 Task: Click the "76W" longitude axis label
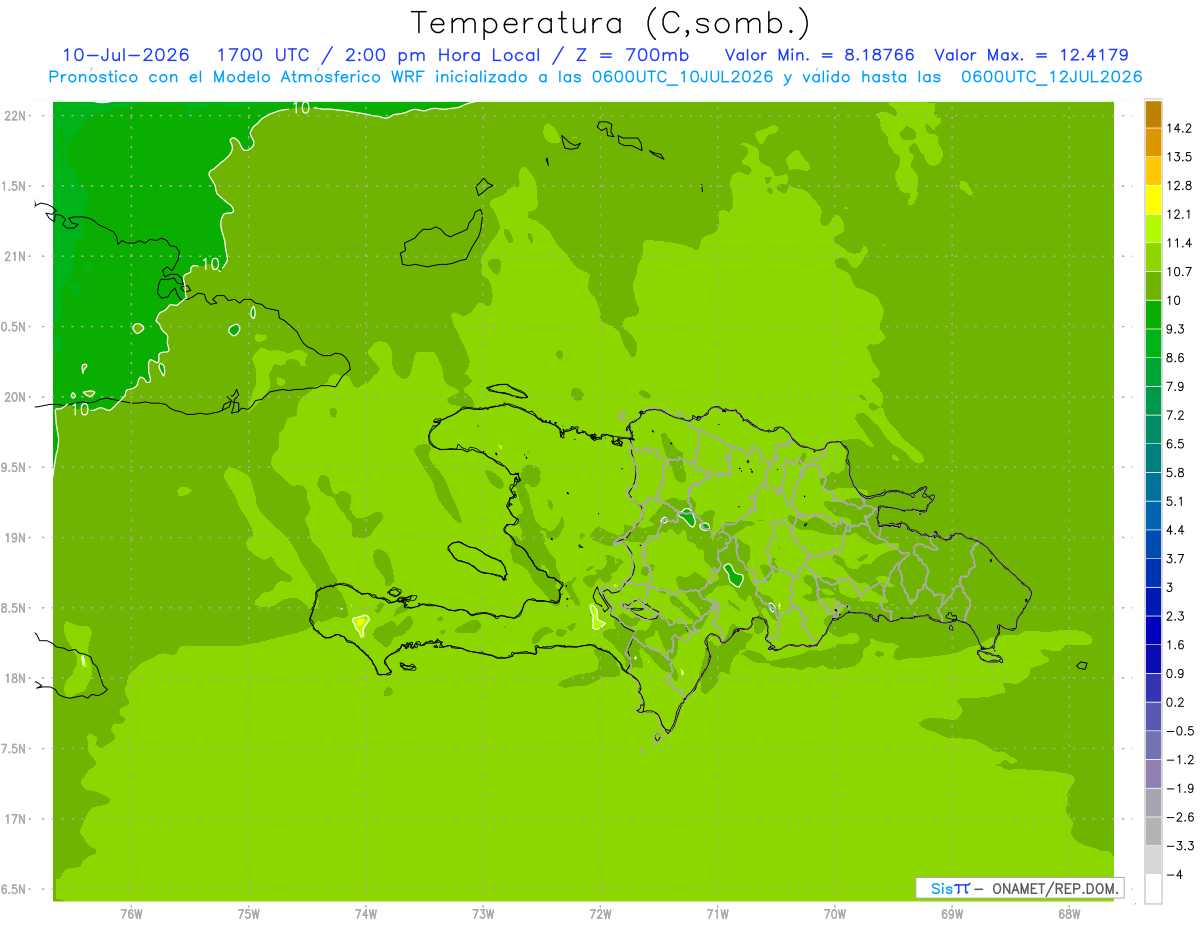[x=131, y=914]
